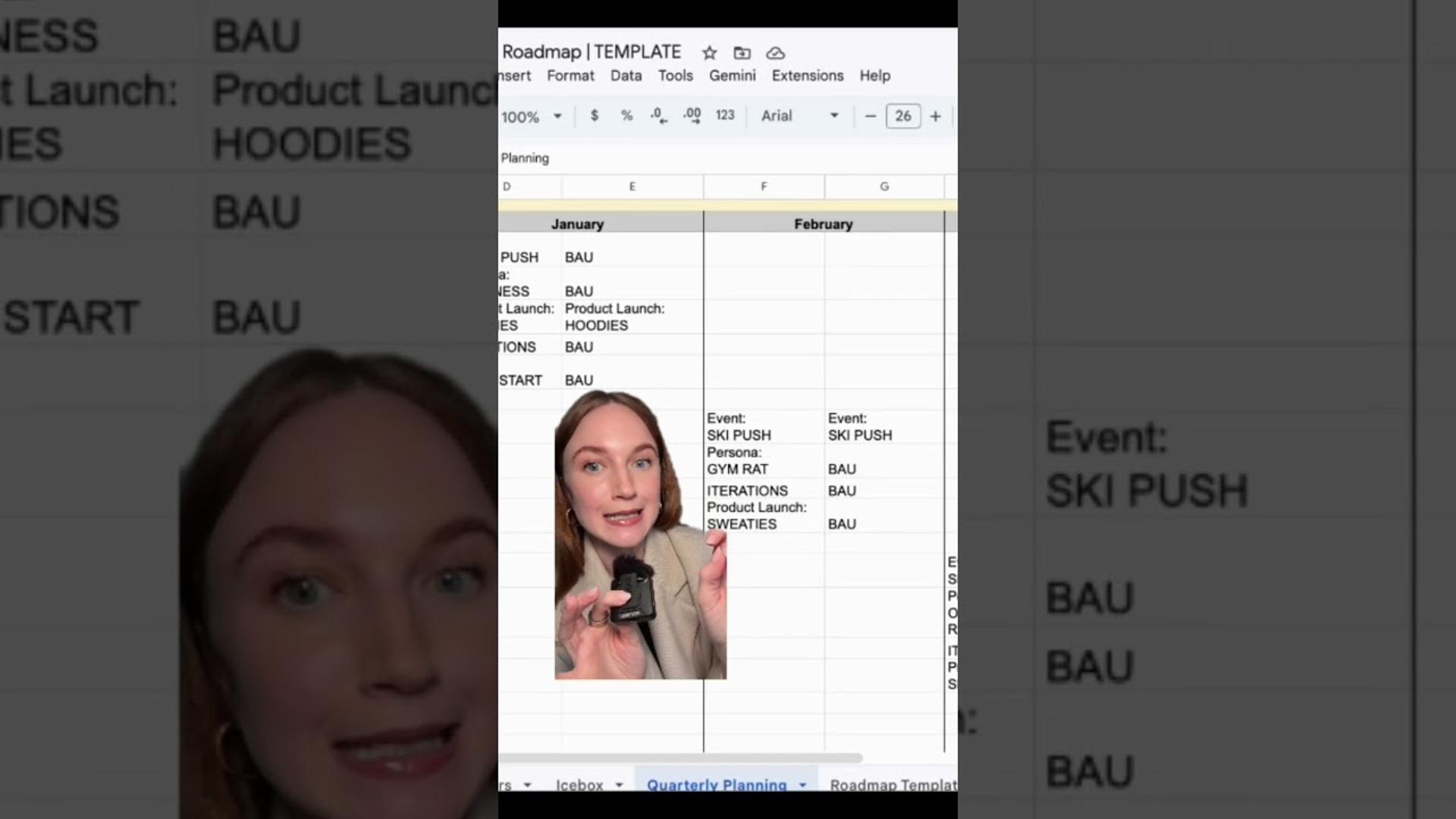The image size is (1456, 819).
Task: Apply percent format icon
Action: coord(626,115)
